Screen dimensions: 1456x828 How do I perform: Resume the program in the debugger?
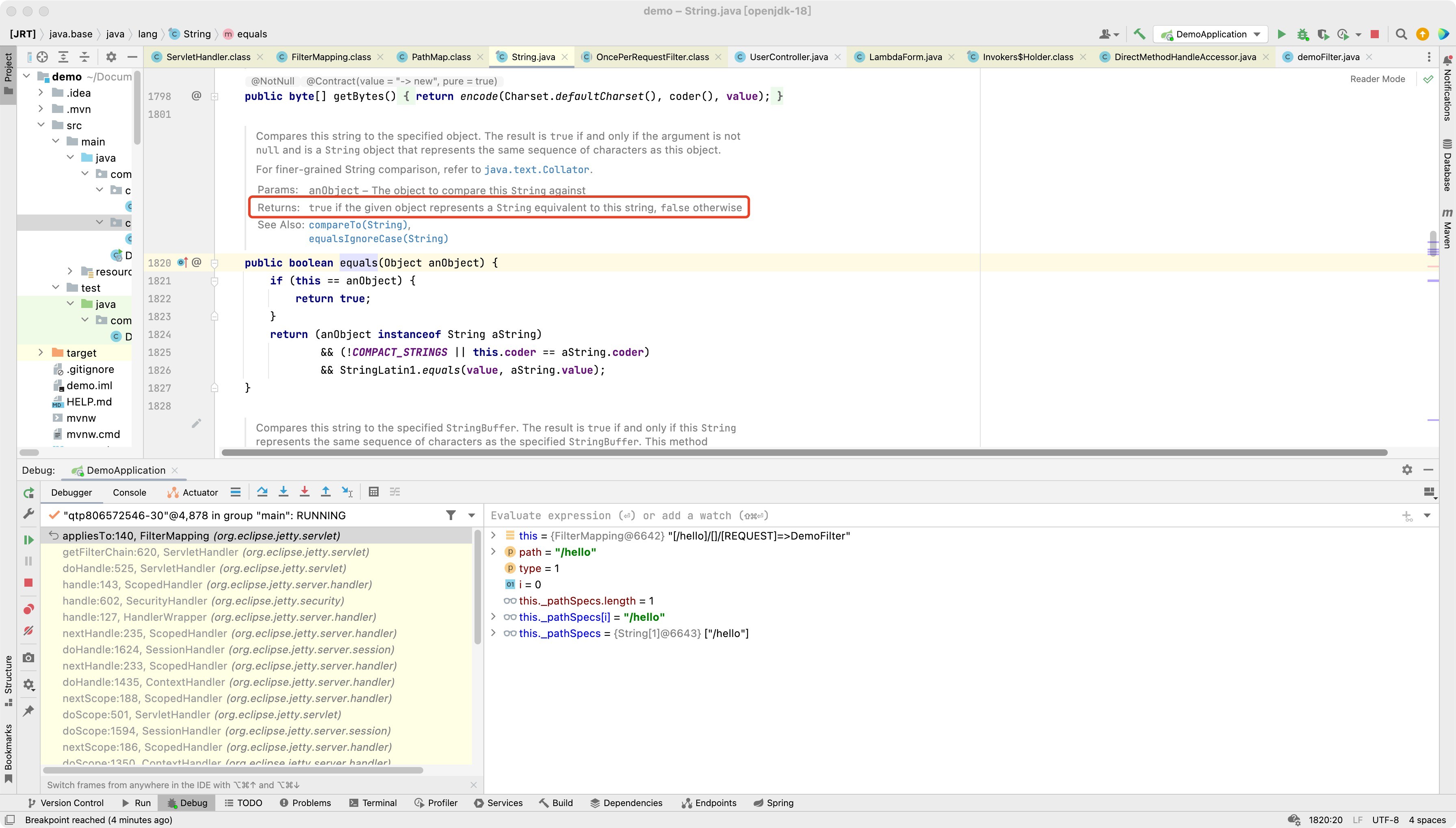28,540
